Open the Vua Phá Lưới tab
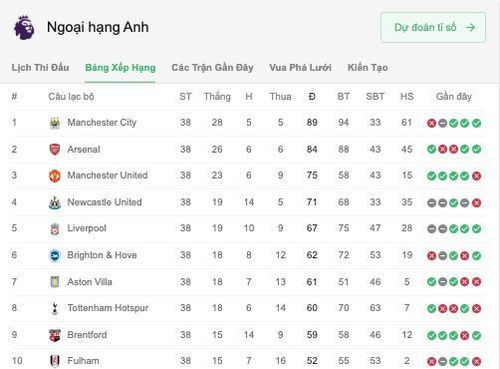500x369 pixels. pyautogui.click(x=300, y=68)
